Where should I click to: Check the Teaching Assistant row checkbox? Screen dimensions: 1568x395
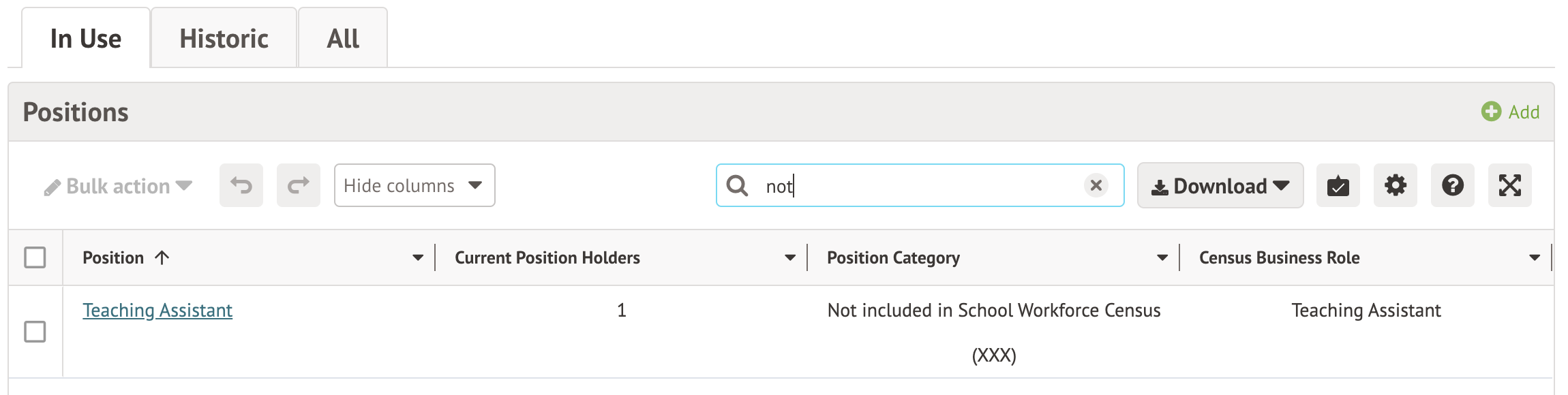click(x=35, y=332)
